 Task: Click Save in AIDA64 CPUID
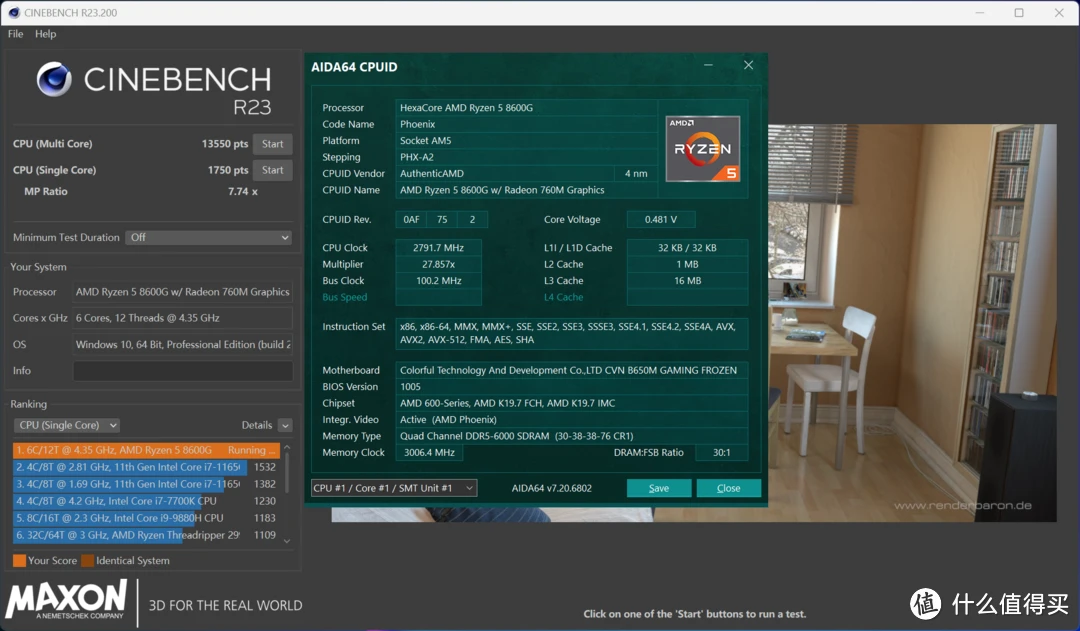pyautogui.click(x=658, y=488)
